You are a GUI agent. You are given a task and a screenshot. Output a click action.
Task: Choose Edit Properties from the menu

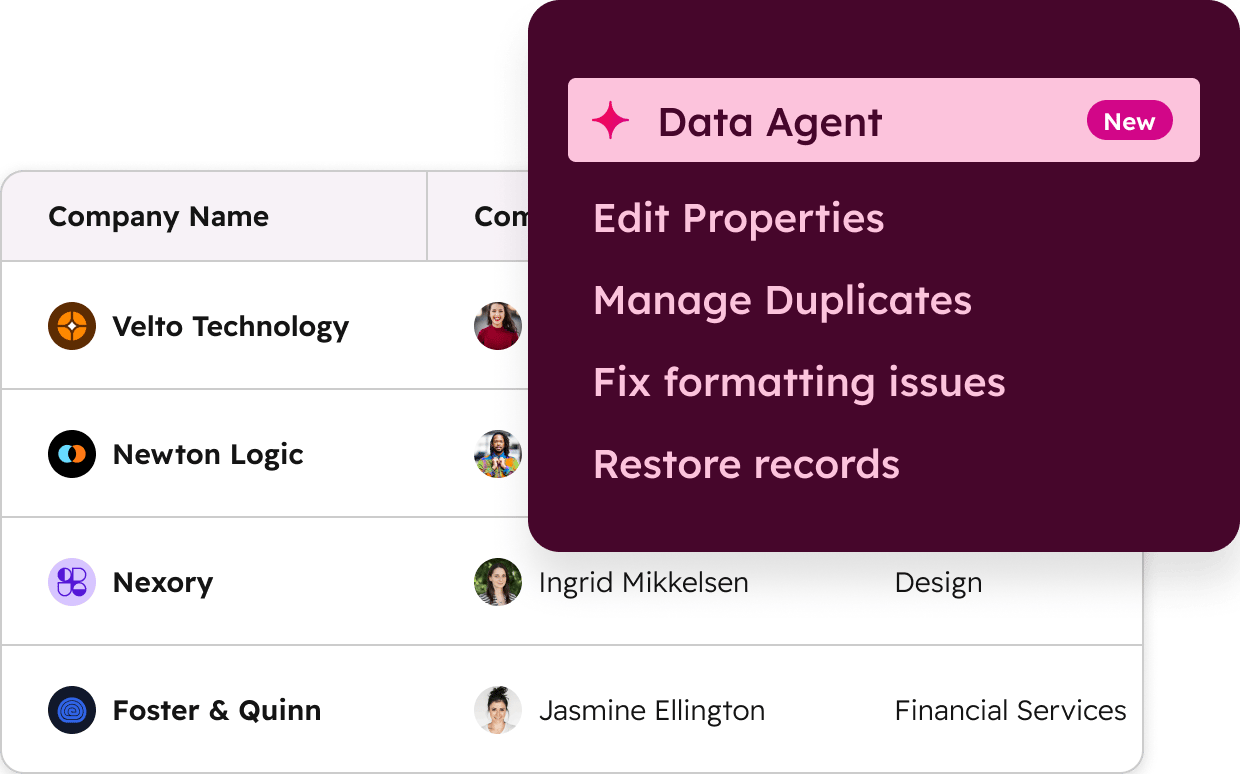coord(738,218)
